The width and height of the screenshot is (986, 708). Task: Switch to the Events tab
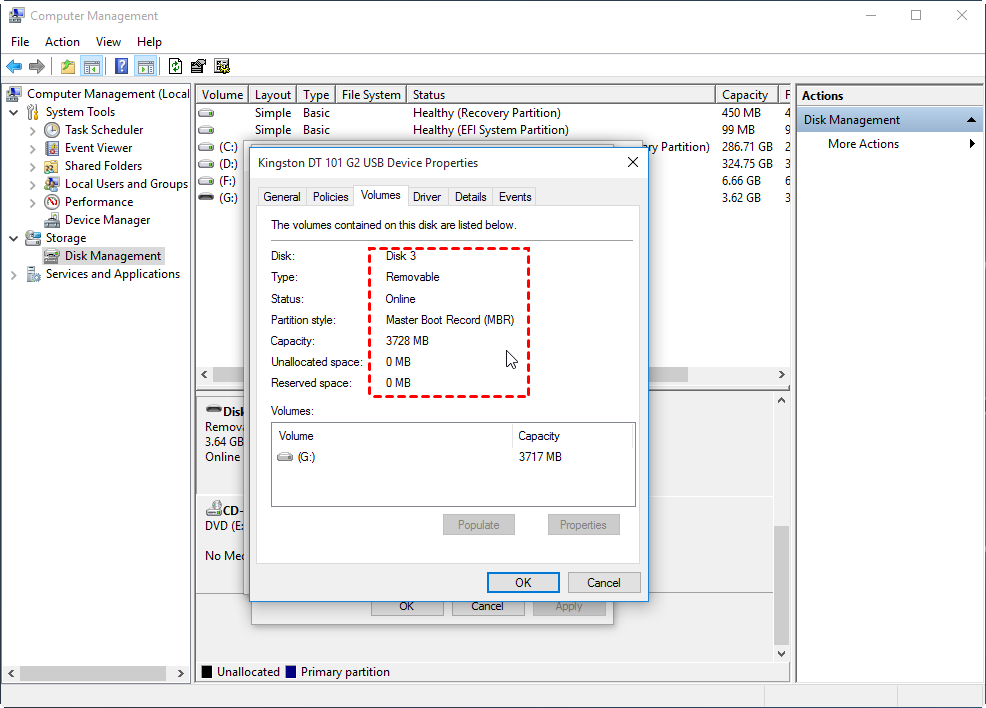point(515,197)
